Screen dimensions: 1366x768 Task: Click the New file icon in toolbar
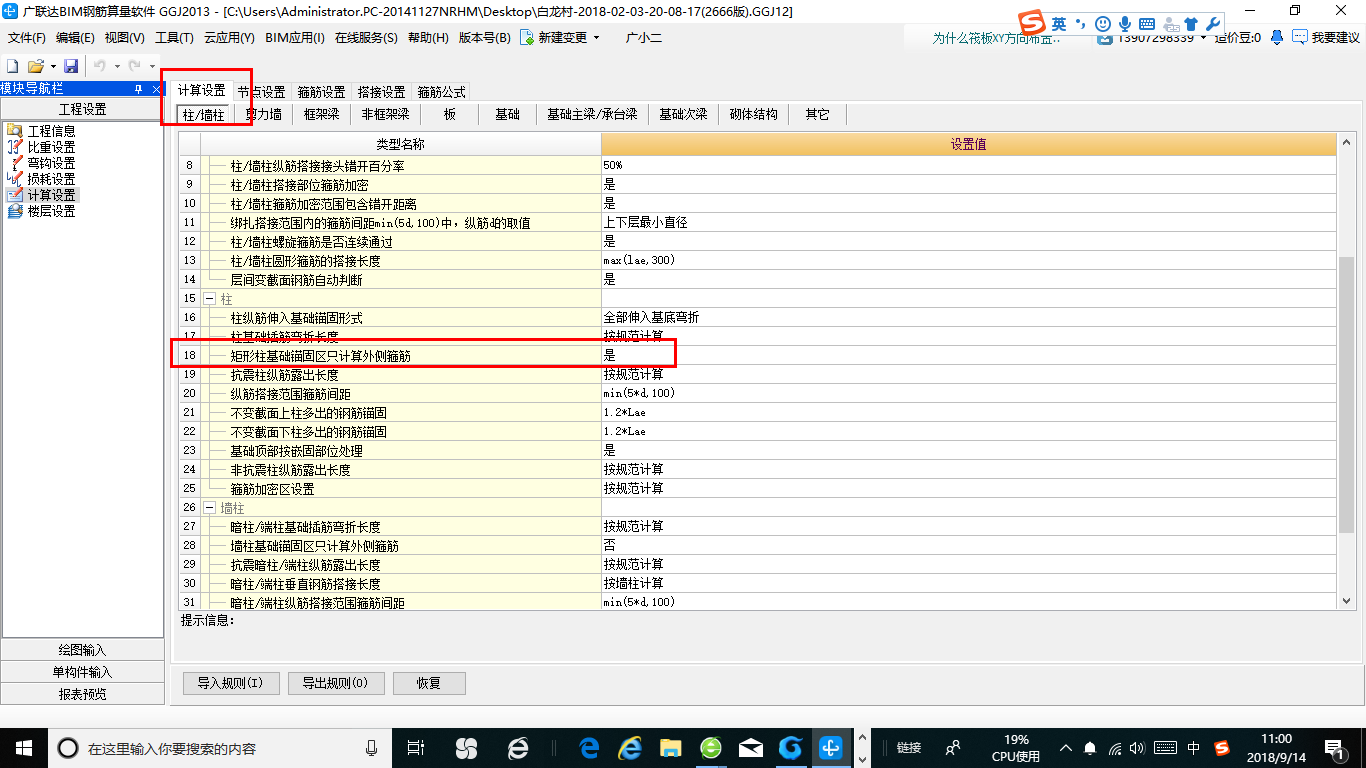(x=12, y=66)
